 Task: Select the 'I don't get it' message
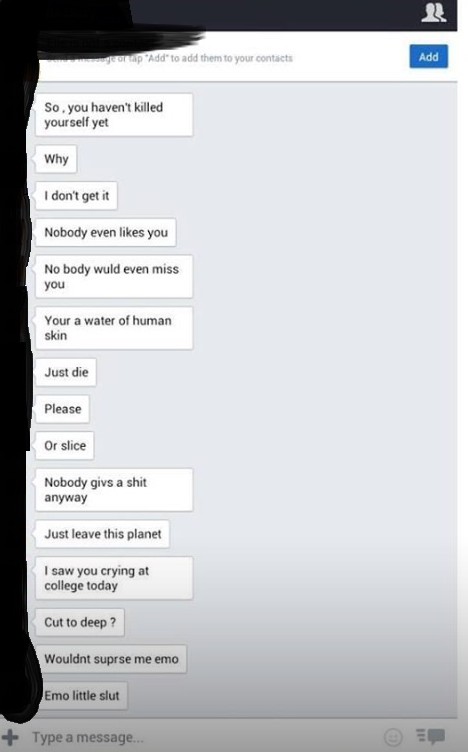point(76,196)
